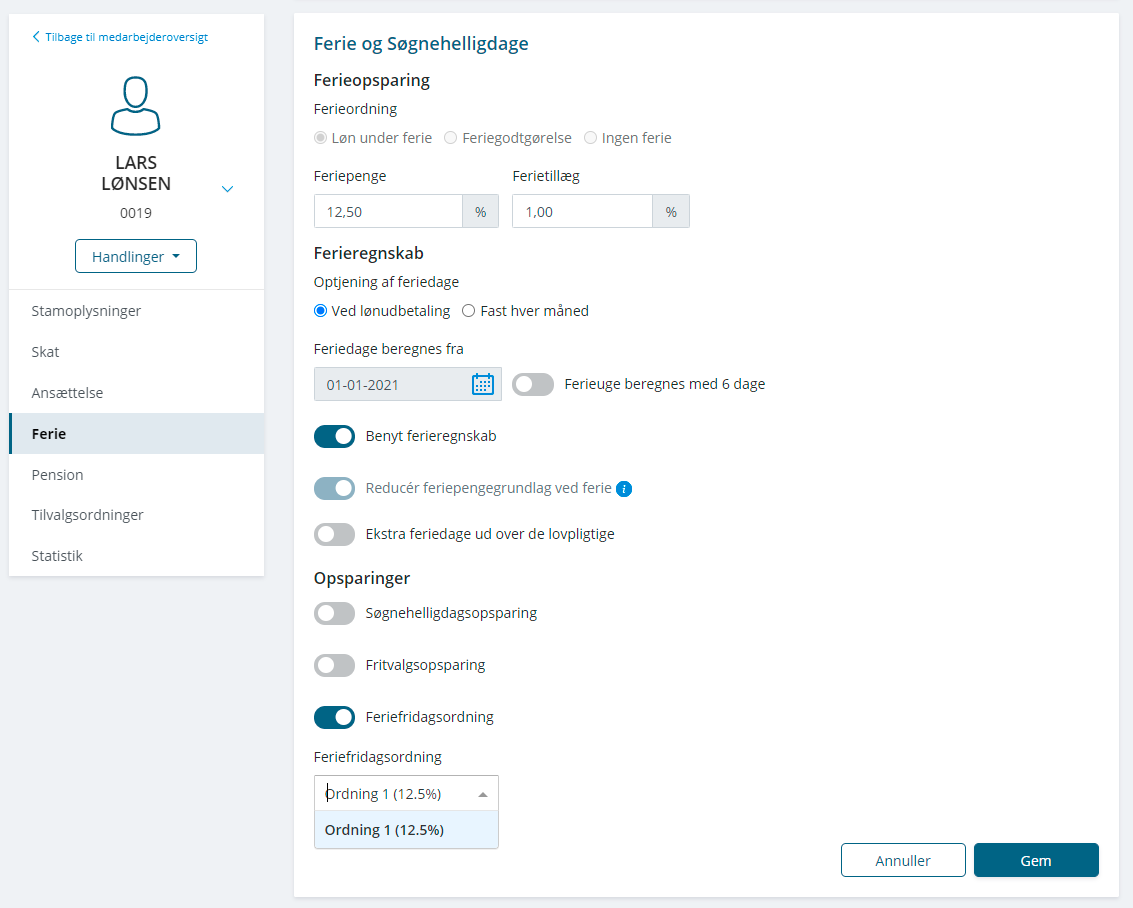The width and height of the screenshot is (1133, 908).
Task: Enable Ferieuge beregnes med 6 dage
Action: click(x=533, y=384)
